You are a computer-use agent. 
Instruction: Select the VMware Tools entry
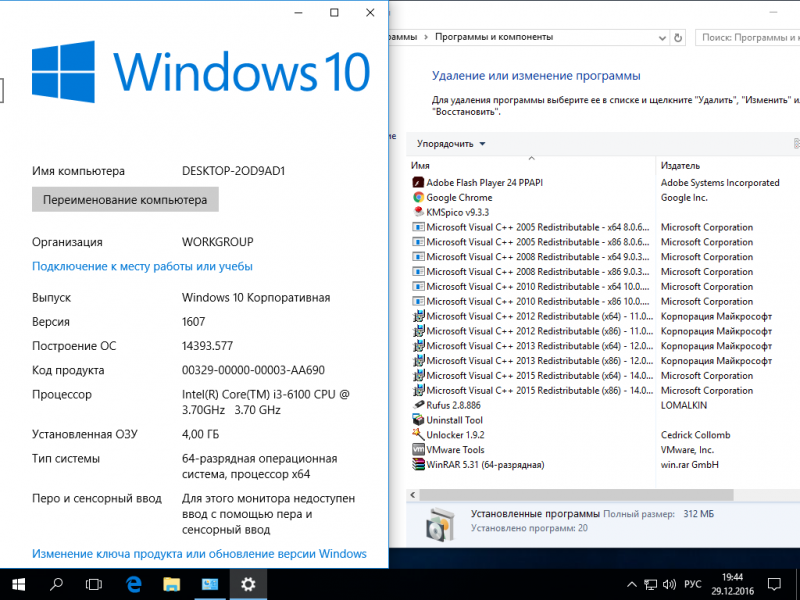point(456,449)
